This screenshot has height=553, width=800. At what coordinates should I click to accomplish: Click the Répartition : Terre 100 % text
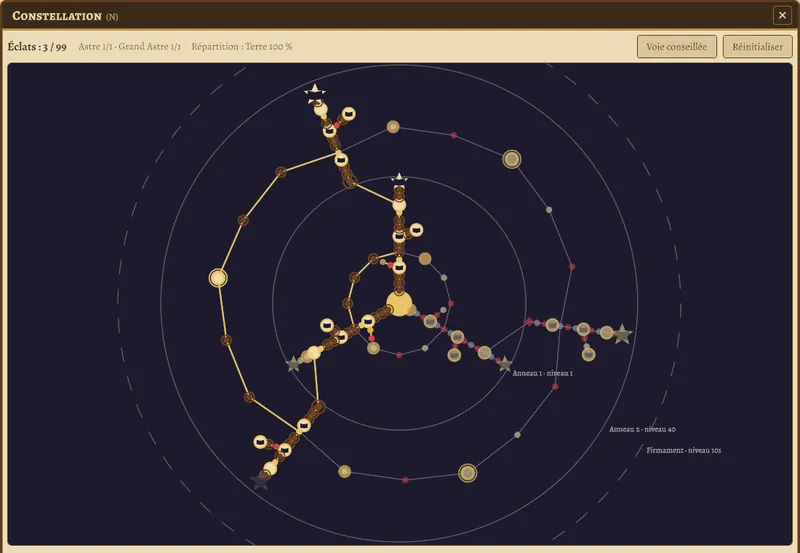tap(242, 46)
